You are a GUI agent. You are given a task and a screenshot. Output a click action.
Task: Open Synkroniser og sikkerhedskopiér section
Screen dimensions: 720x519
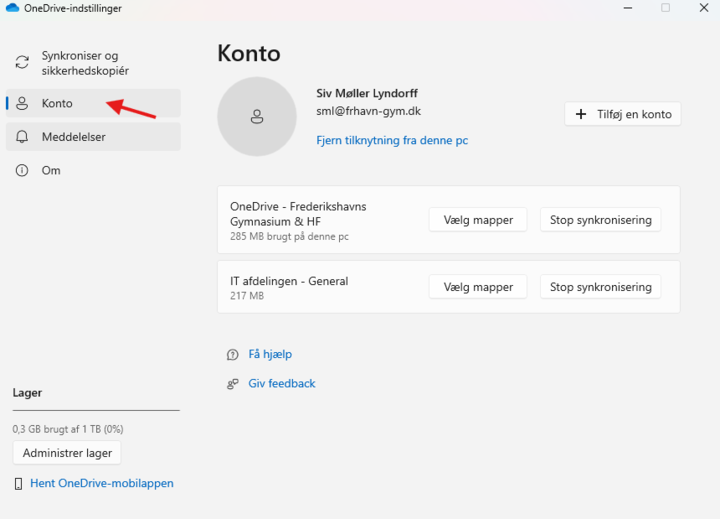(85, 63)
